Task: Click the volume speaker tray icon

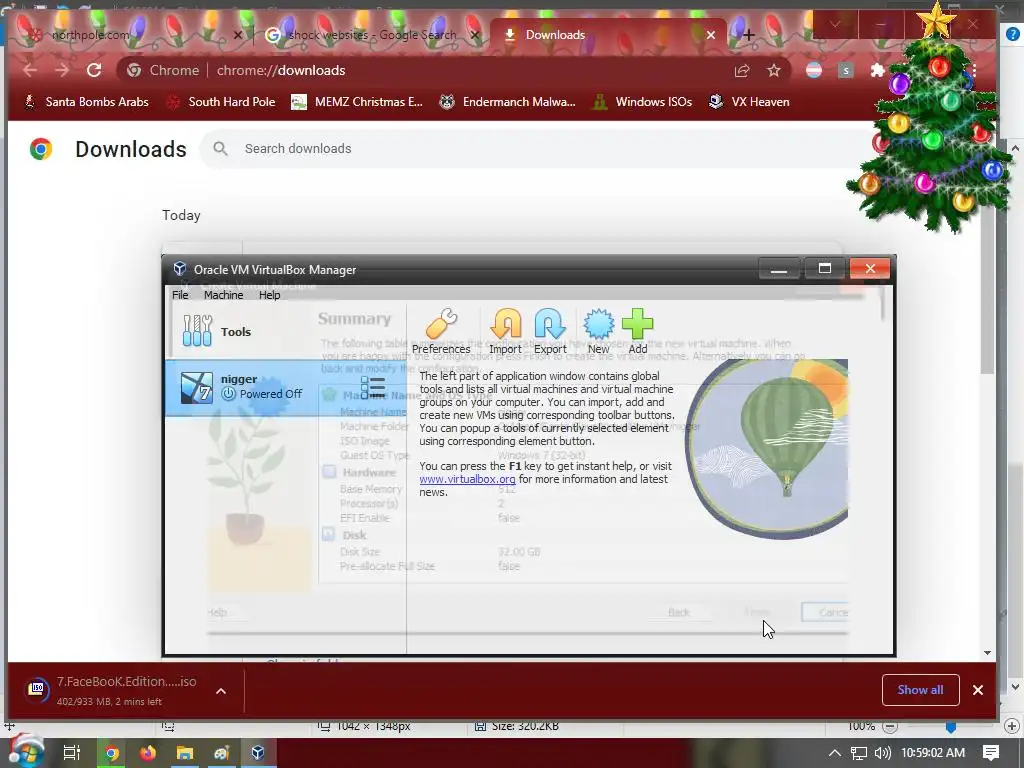Action: 882,753
